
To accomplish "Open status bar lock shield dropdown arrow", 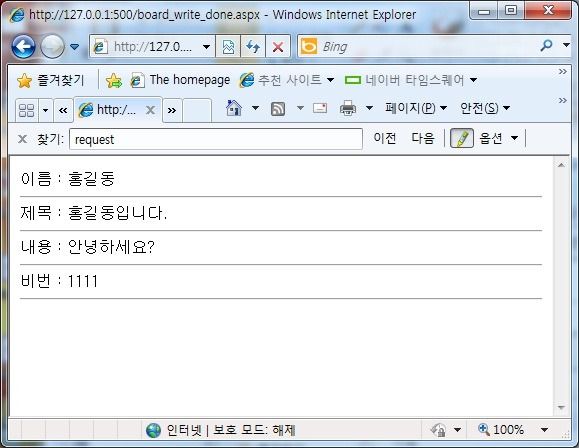I will pos(457,430).
